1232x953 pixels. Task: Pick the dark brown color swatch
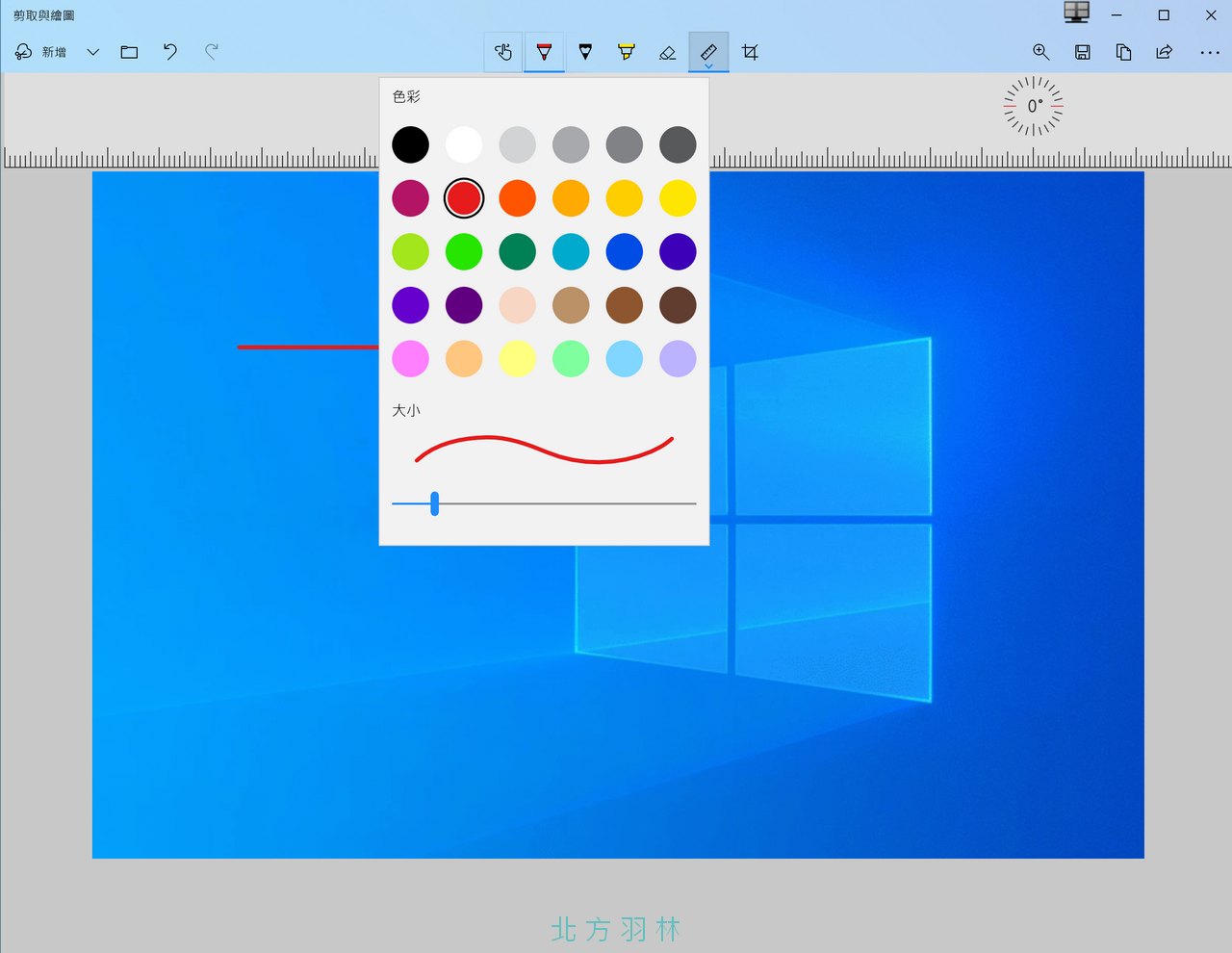tap(678, 305)
